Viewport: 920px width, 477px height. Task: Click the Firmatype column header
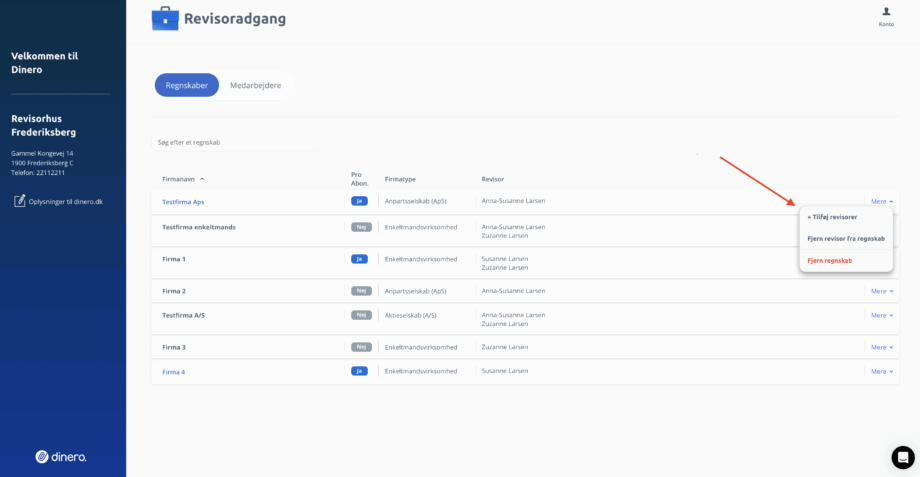click(400, 179)
